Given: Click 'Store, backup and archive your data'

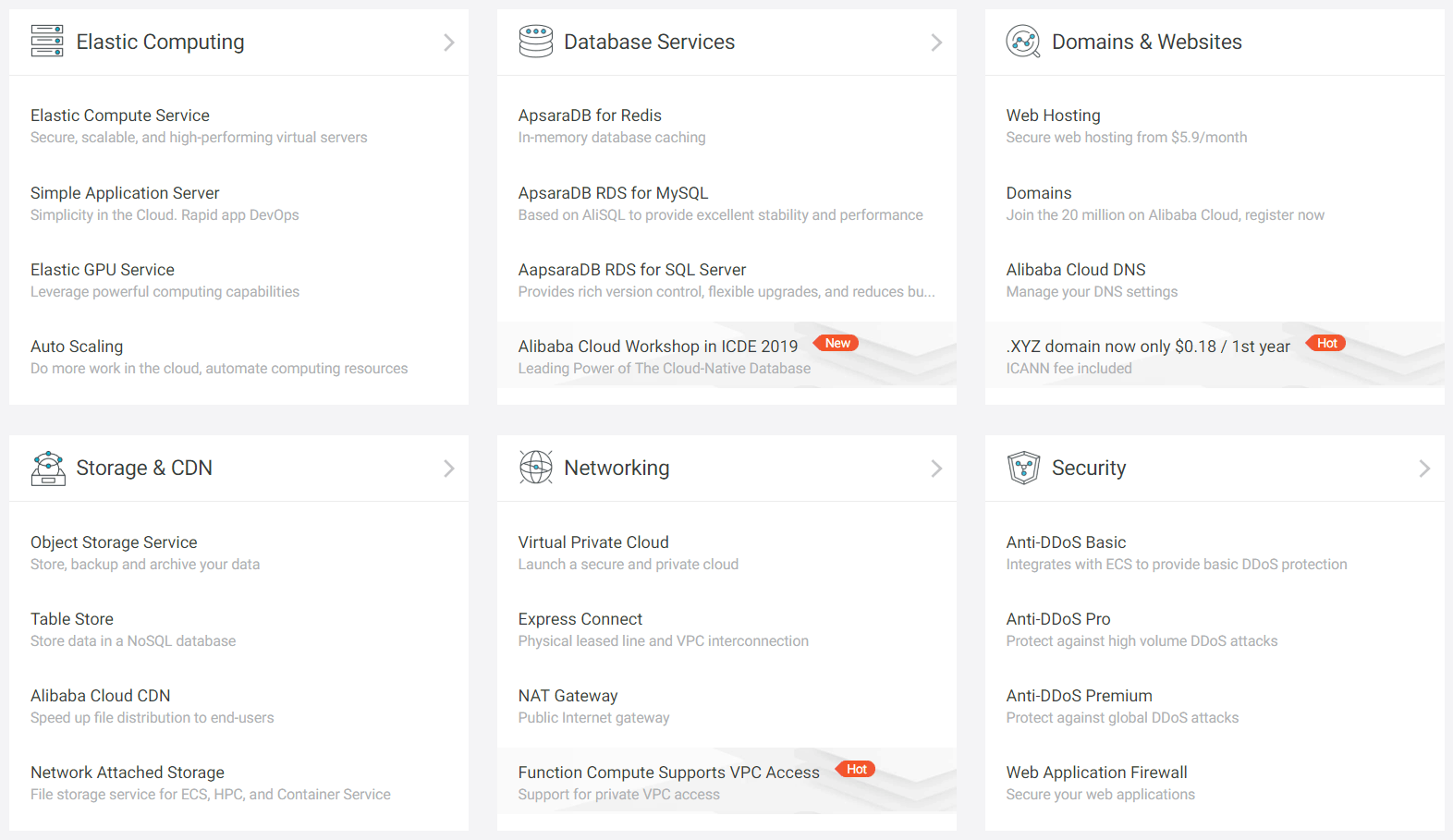Looking at the screenshot, I should [145, 565].
